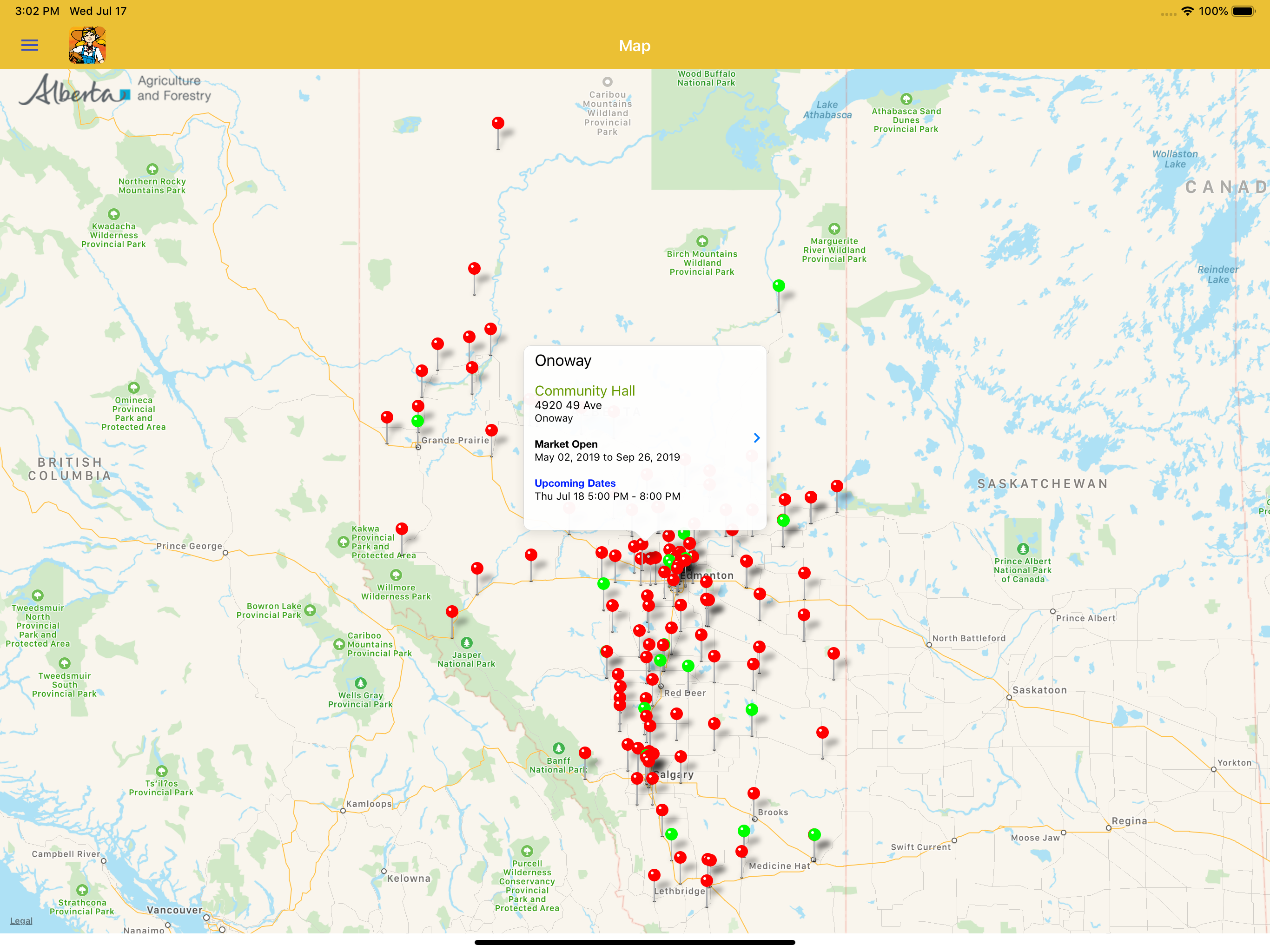
Task: Tap the Legal link
Action: (x=21, y=920)
